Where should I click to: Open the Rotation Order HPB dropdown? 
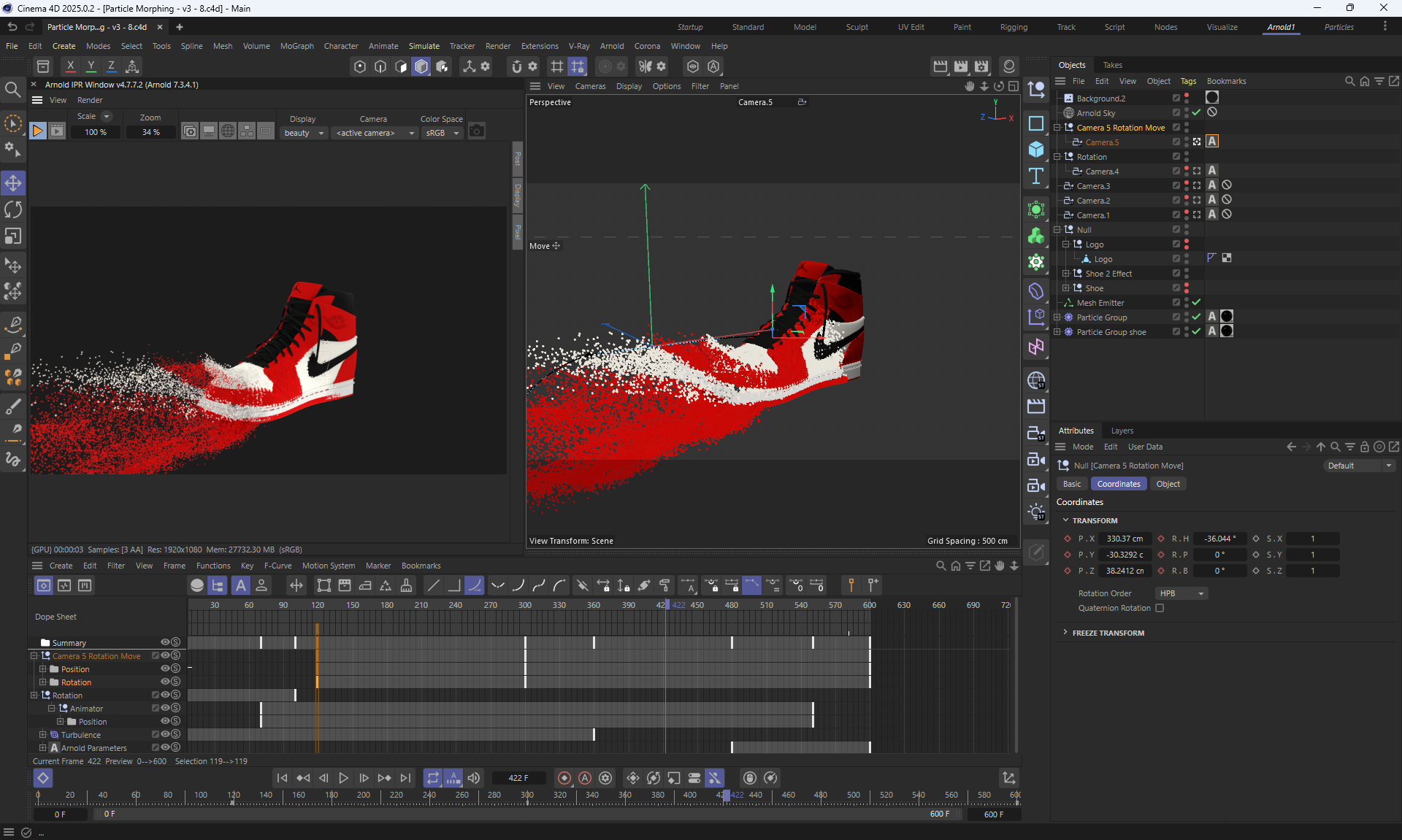point(1181,593)
